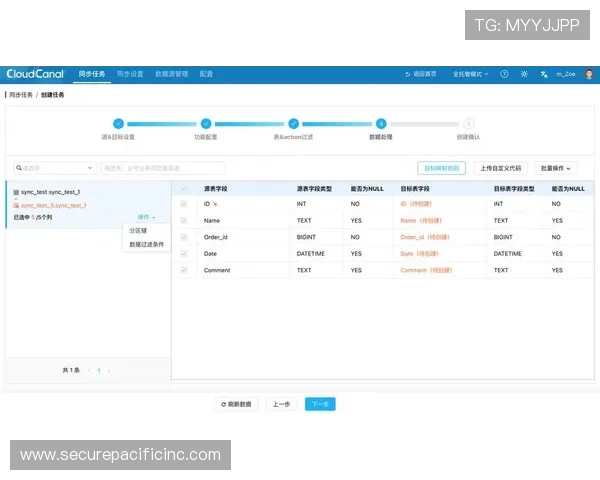Open the 全托管模式 mode dropdown
Screen dimensions: 600x480
pyautogui.click(x=469, y=74)
